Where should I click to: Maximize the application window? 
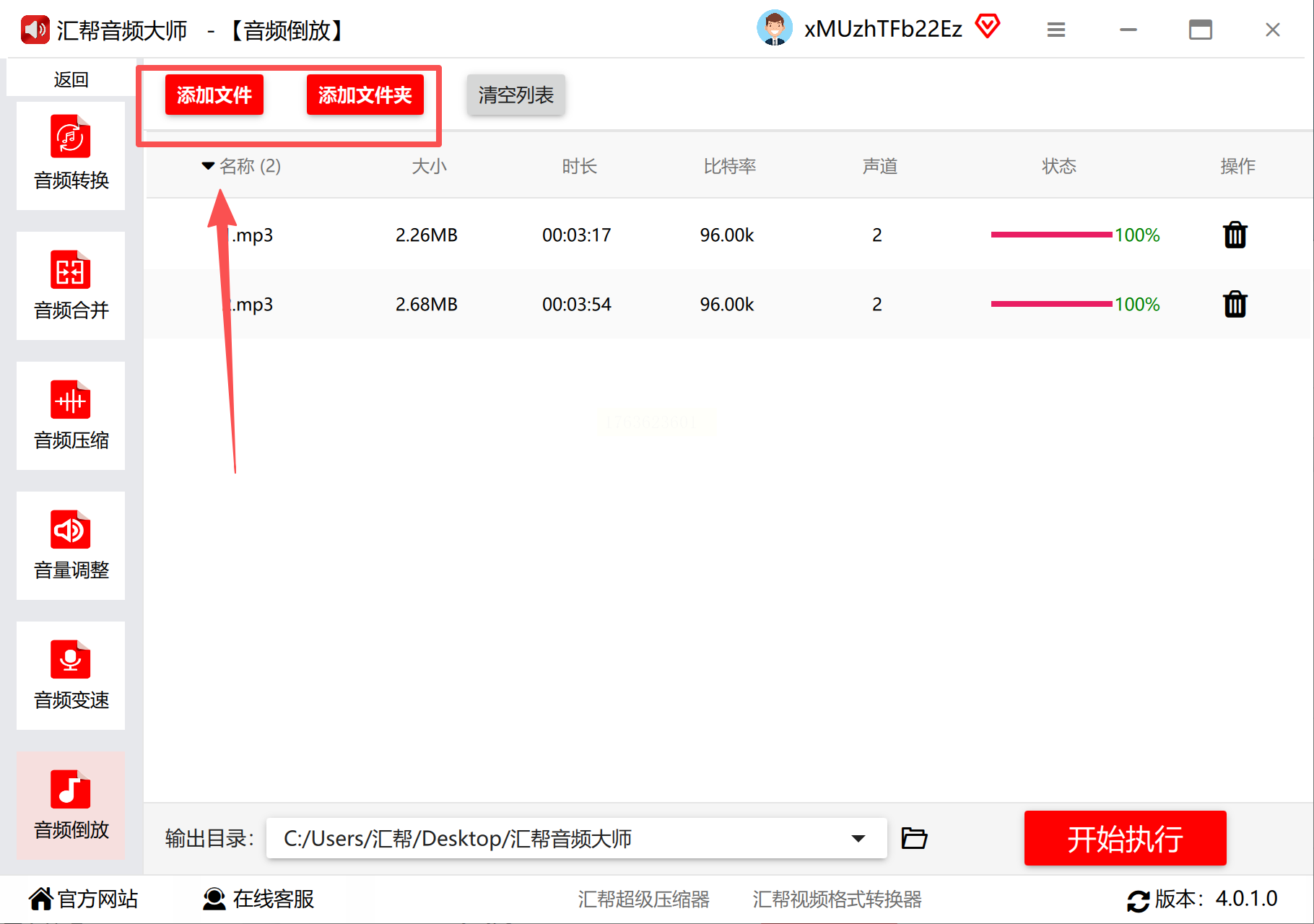point(1201,30)
